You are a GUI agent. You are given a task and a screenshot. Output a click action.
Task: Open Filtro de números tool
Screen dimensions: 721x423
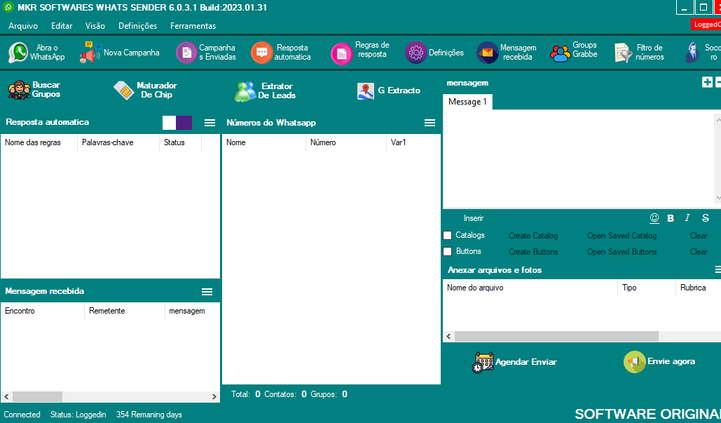(x=639, y=52)
